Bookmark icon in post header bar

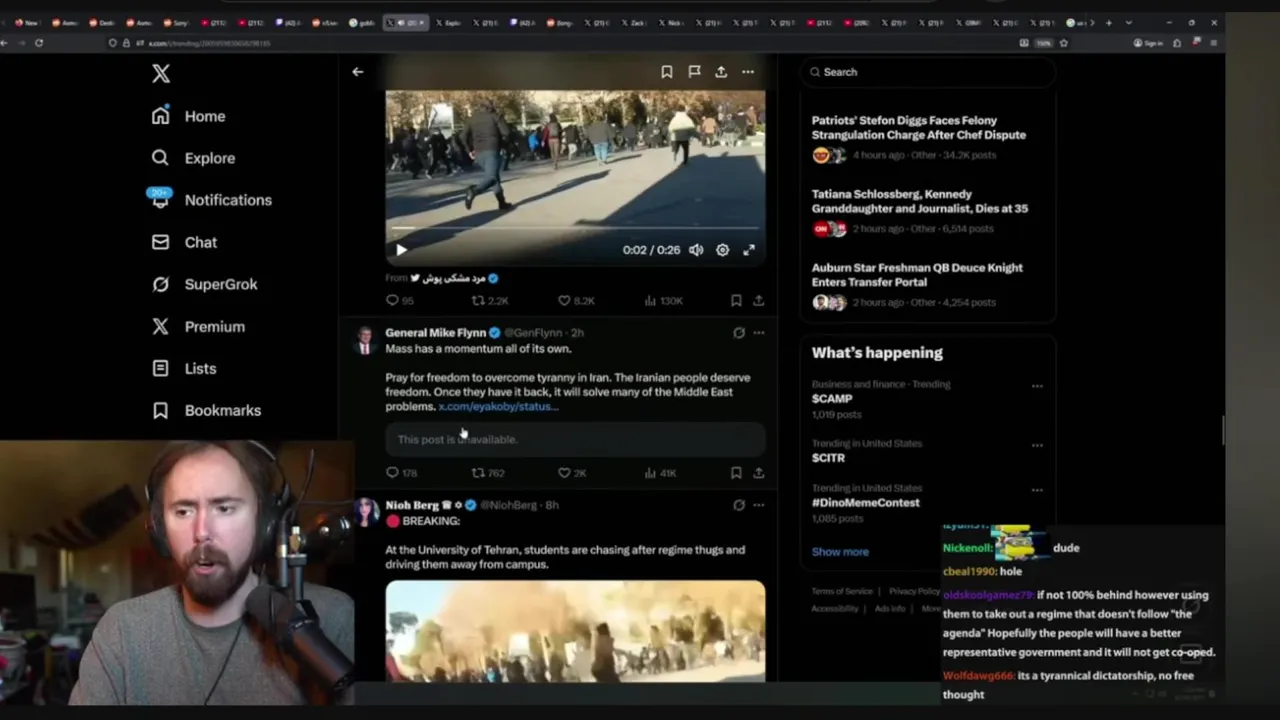[666, 72]
